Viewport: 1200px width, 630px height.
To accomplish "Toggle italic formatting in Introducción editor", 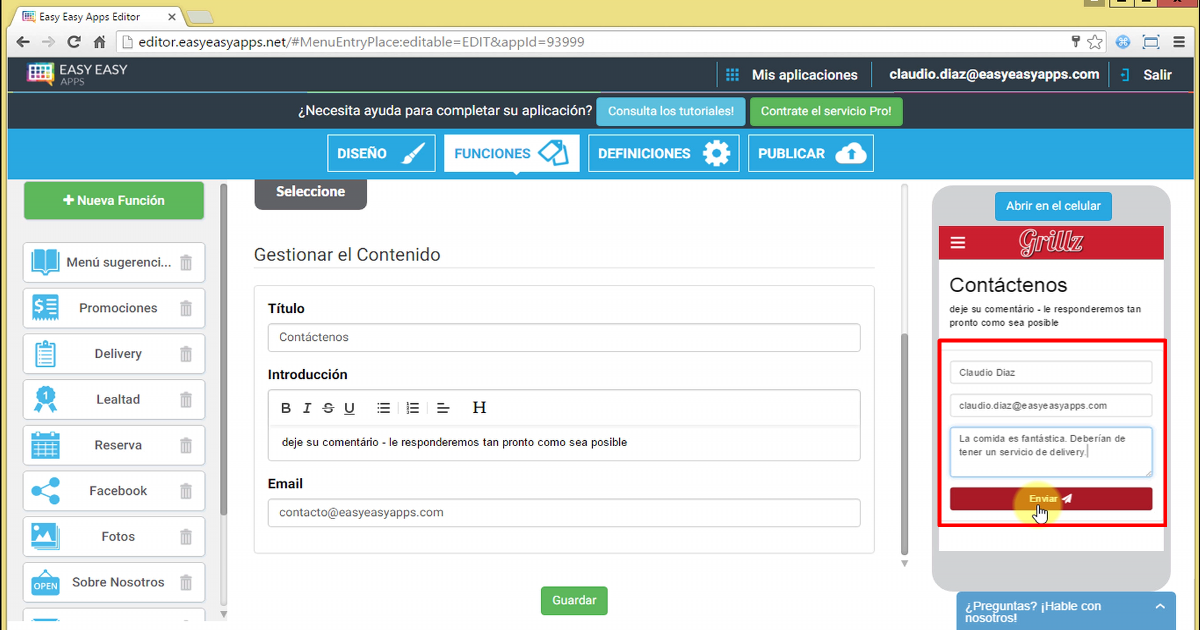I will 307,408.
